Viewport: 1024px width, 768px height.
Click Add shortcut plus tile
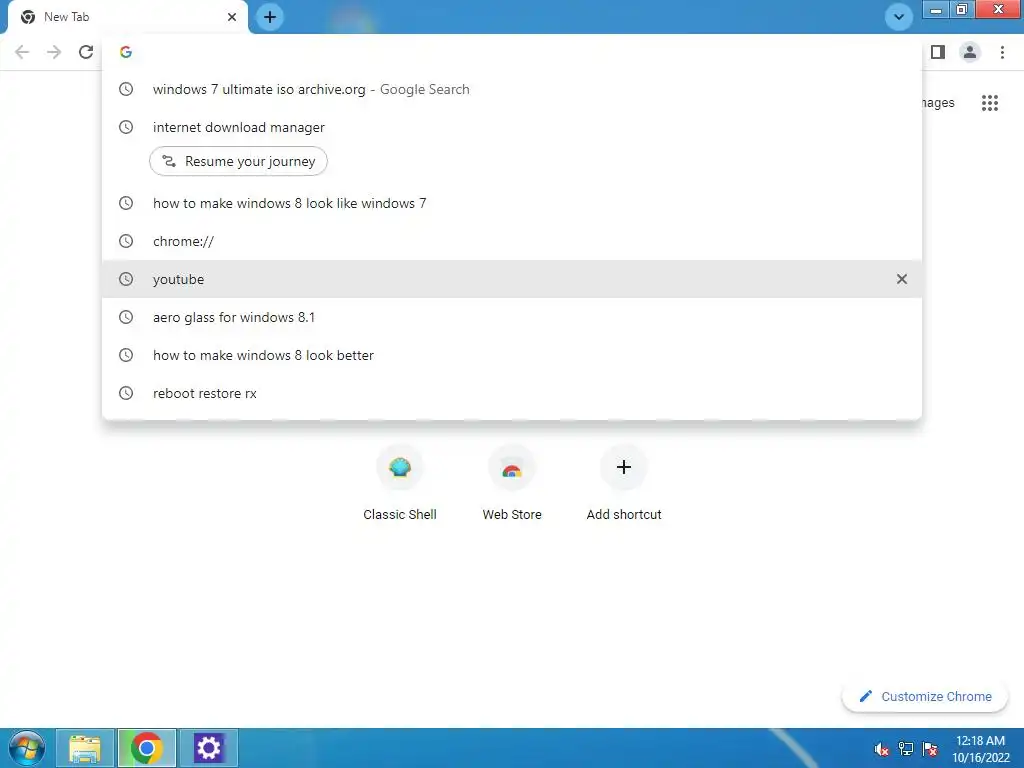click(x=624, y=483)
